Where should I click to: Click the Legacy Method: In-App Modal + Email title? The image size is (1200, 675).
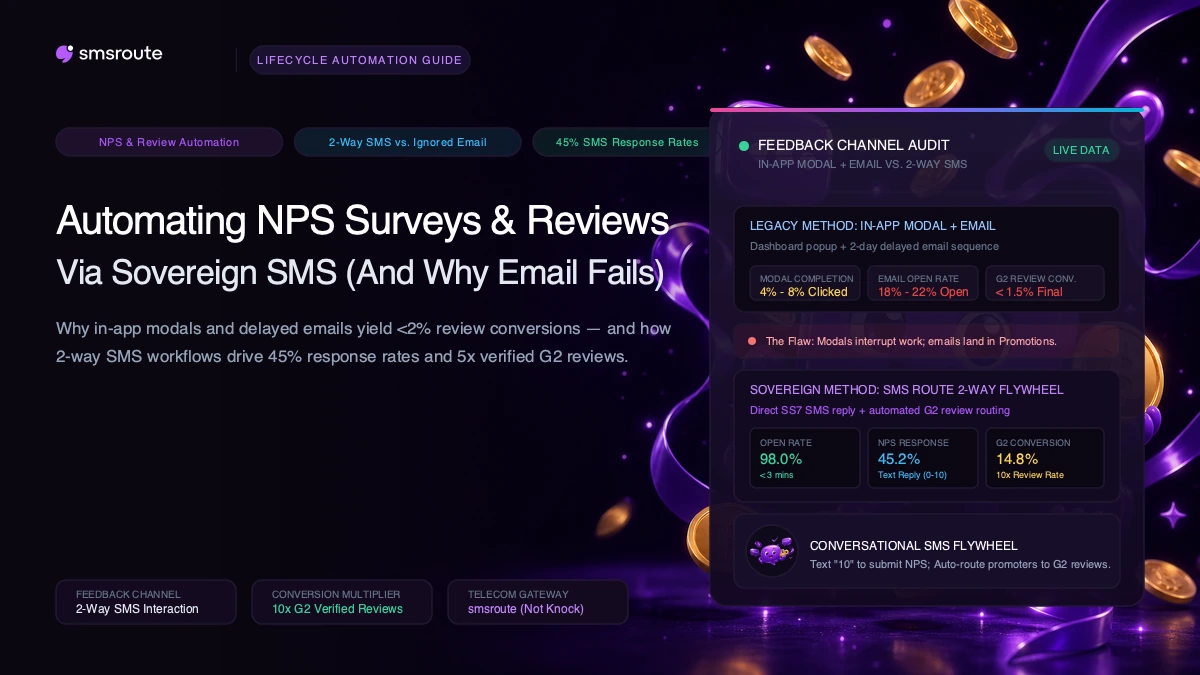tap(873, 226)
